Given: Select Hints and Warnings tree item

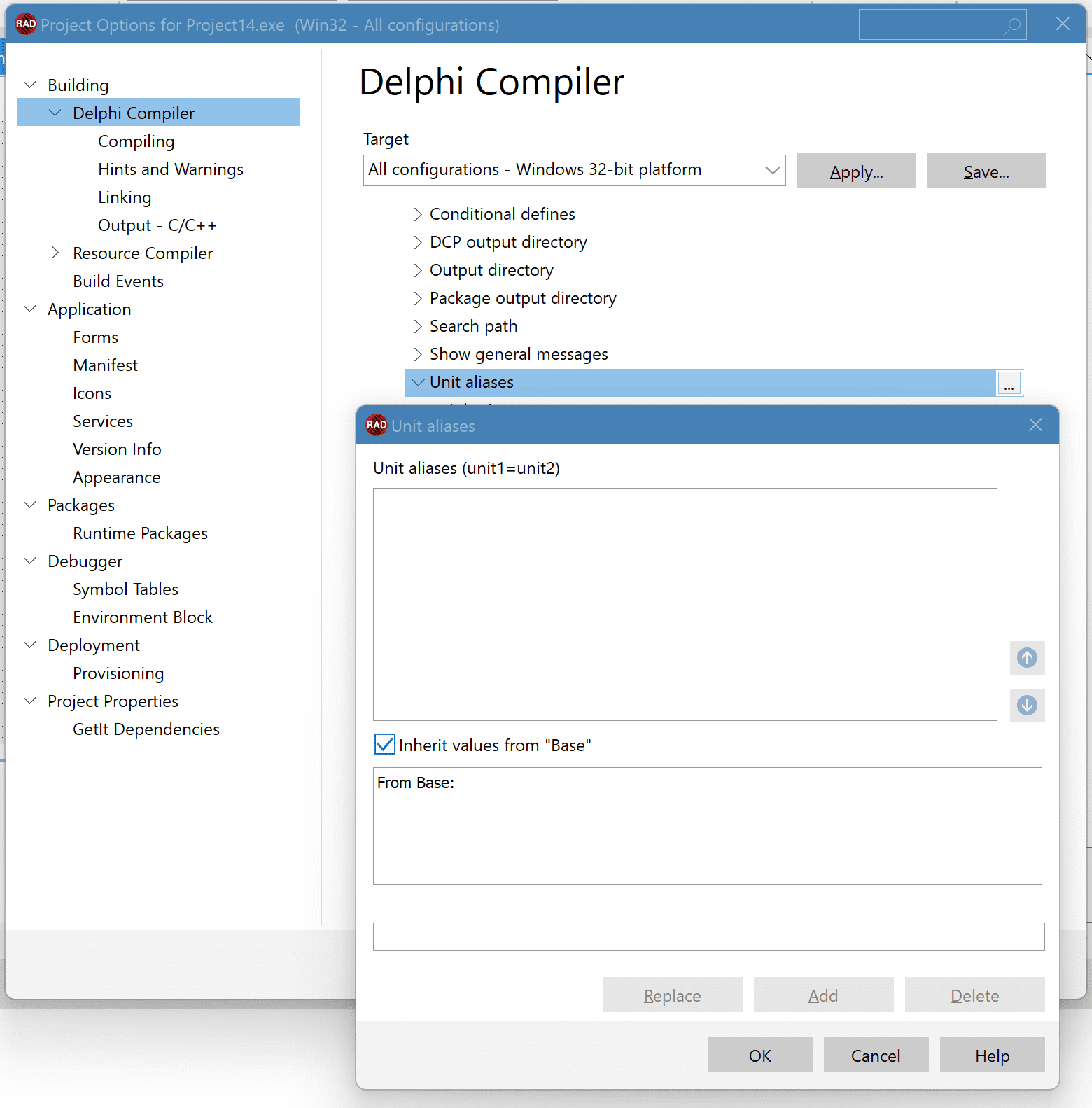Looking at the screenshot, I should 171,169.
